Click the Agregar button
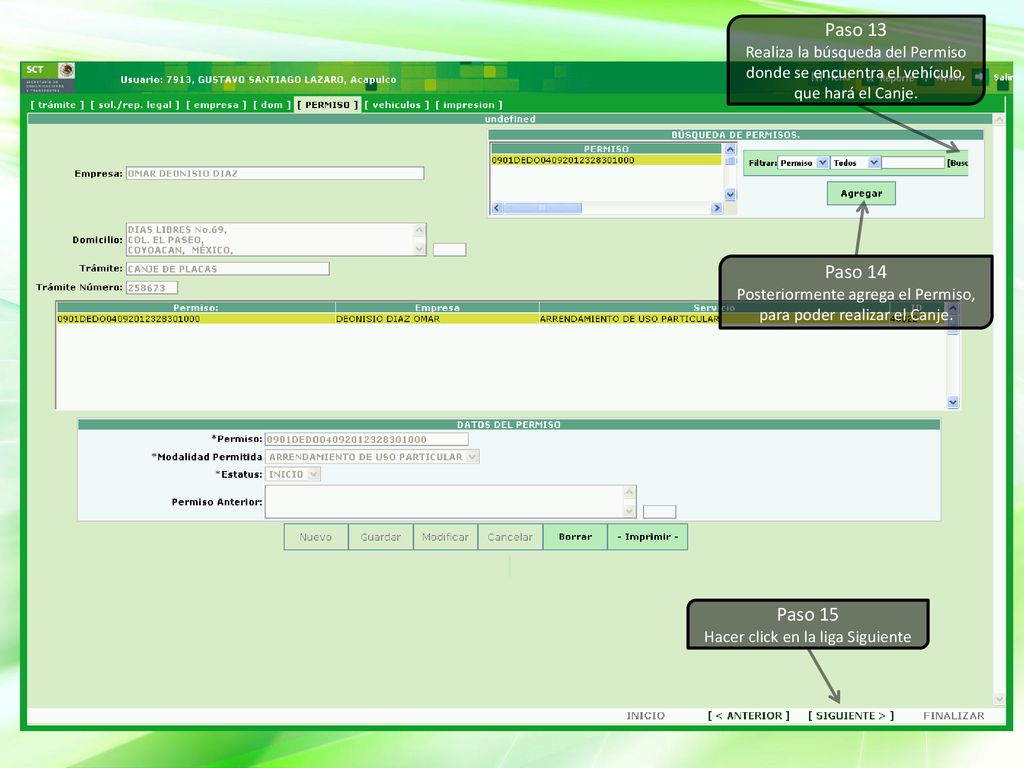Screen dimensions: 1024x768 [x=861, y=193]
